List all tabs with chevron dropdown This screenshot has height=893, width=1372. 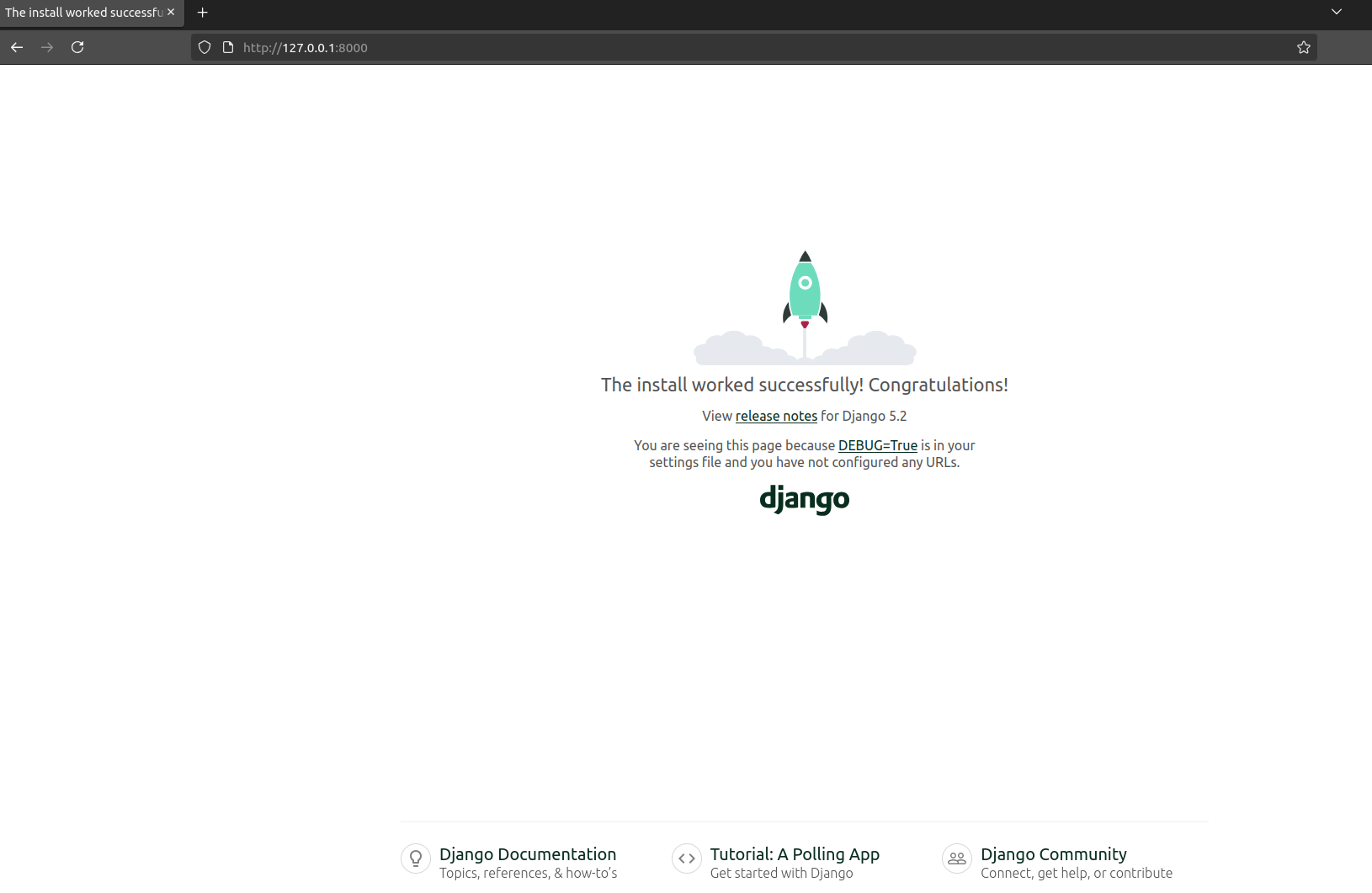click(1337, 12)
